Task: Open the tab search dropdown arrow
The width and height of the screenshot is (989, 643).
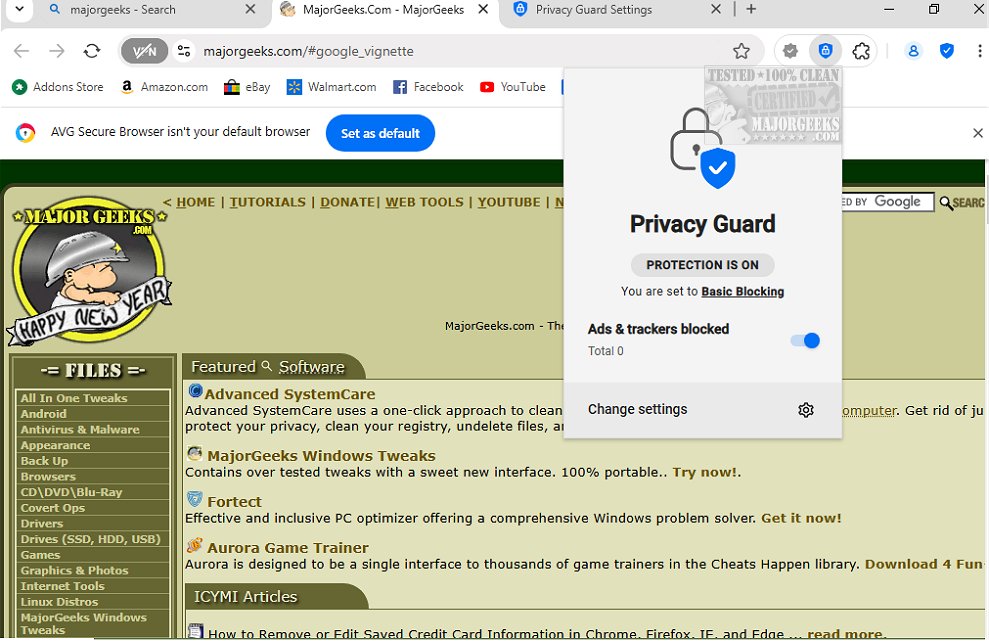Action: point(20,9)
